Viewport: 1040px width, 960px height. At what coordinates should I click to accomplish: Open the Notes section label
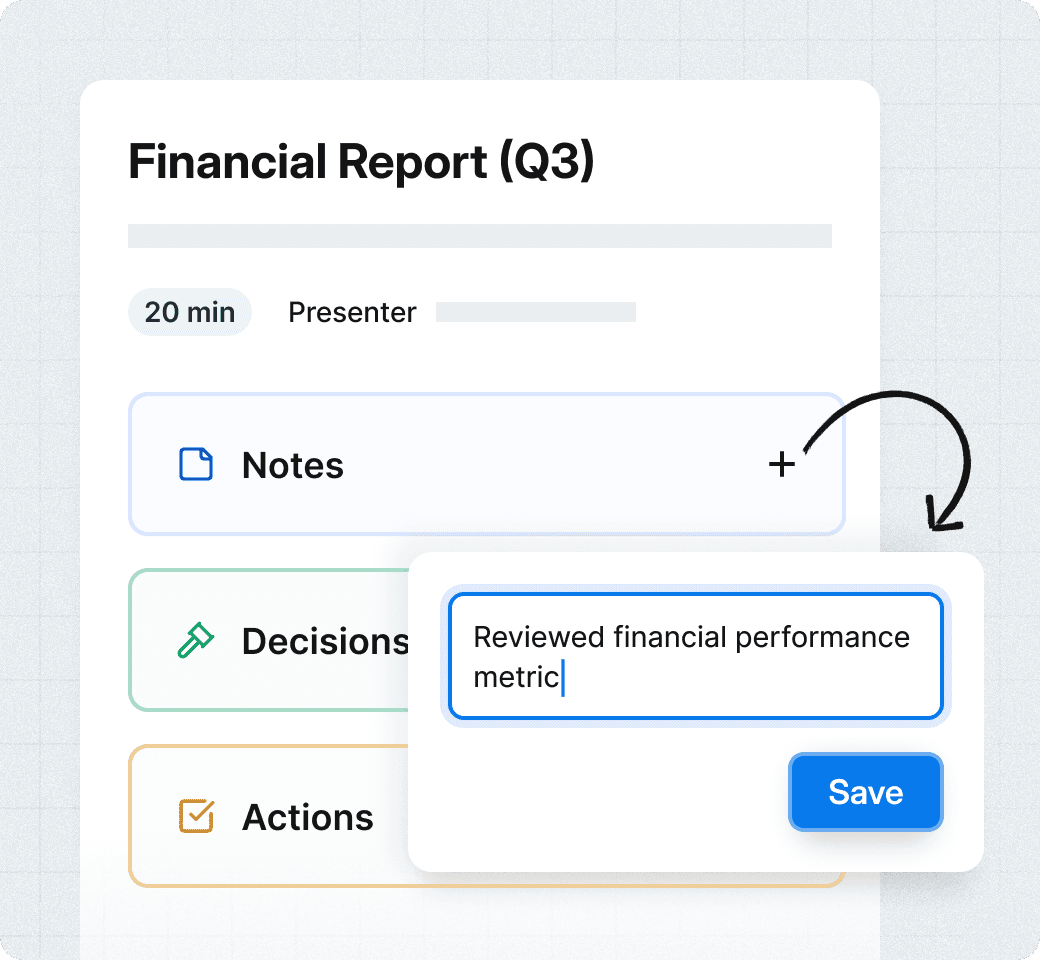293,465
